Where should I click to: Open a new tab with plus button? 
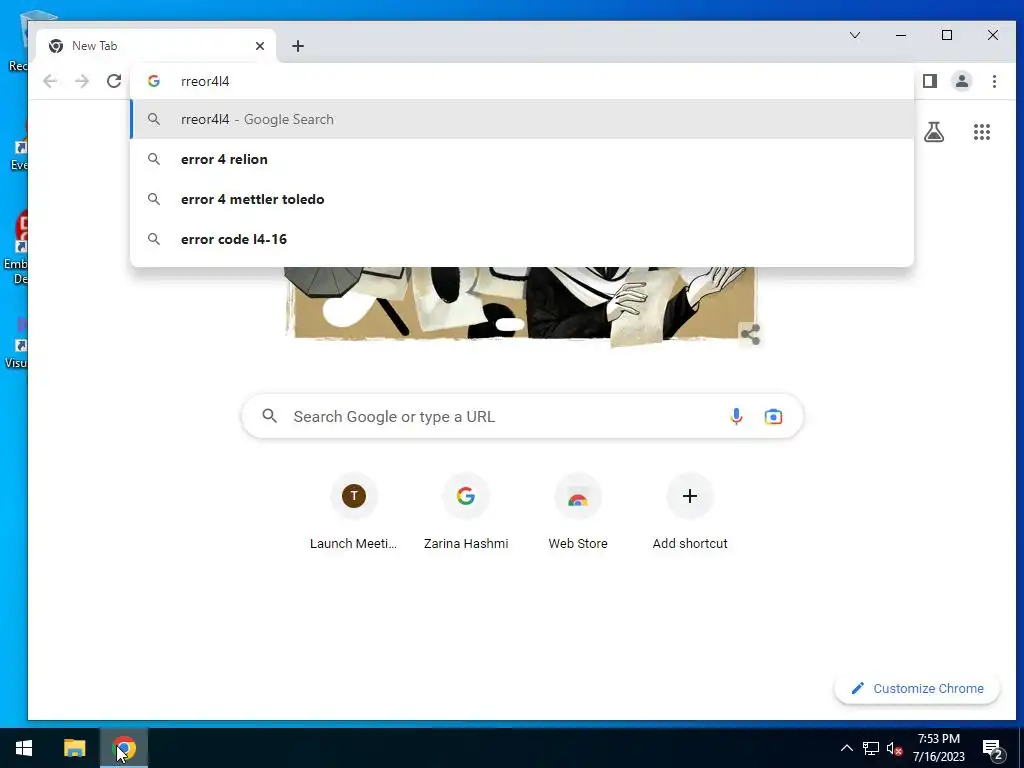(x=298, y=46)
